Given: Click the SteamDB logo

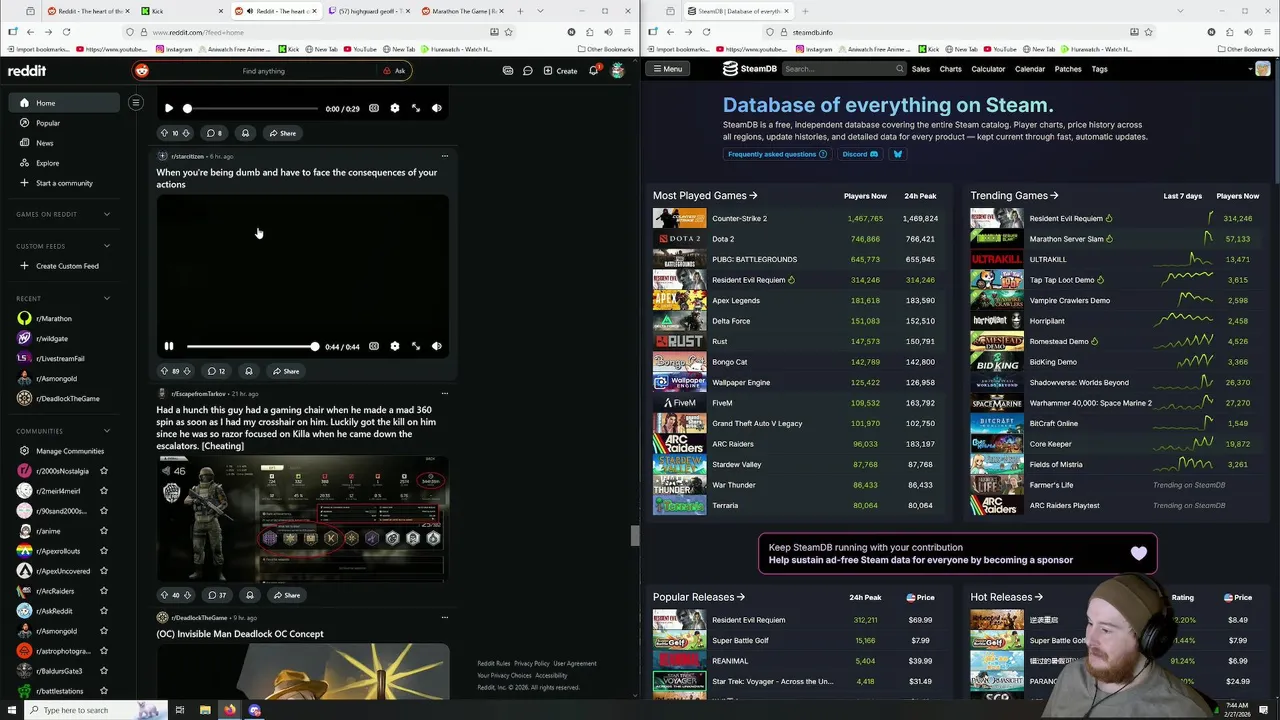Looking at the screenshot, I should 750,69.
